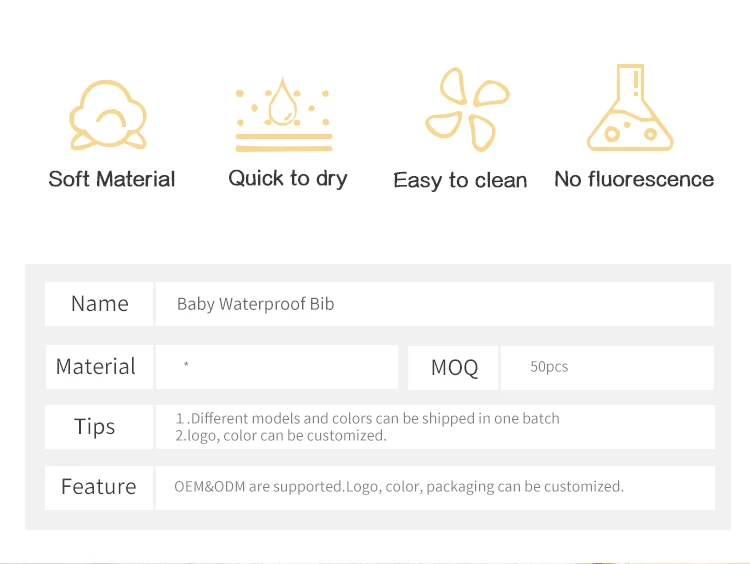The height and width of the screenshot is (564, 750).
Task: Click the Tips label cell
Action: click(95, 427)
